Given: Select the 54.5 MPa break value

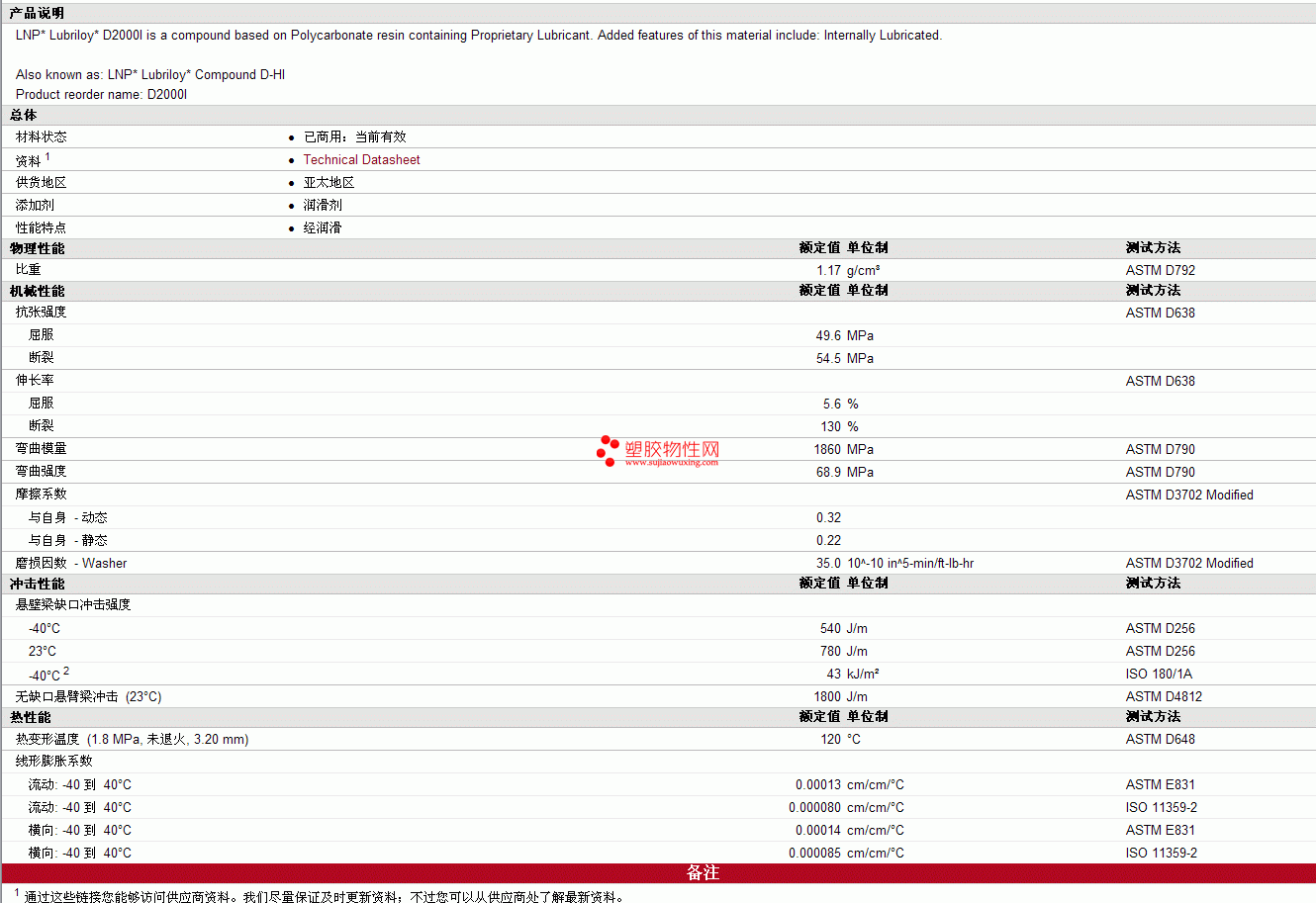Looking at the screenshot, I should click(845, 358).
